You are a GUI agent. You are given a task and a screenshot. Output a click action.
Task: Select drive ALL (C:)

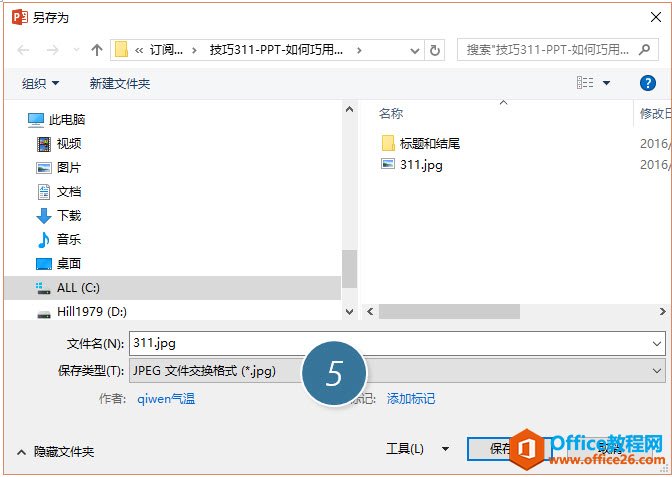172,288
